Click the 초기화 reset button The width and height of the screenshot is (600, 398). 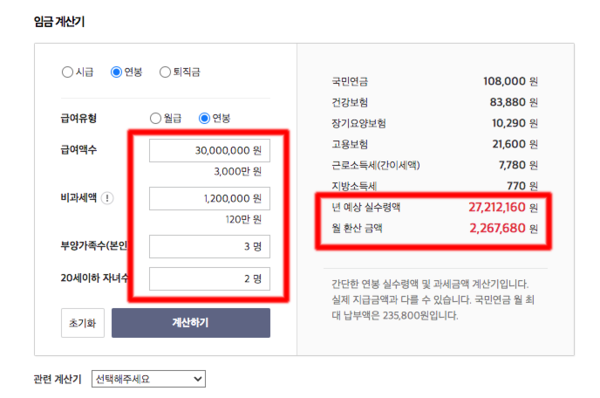pyautogui.click(x=83, y=323)
